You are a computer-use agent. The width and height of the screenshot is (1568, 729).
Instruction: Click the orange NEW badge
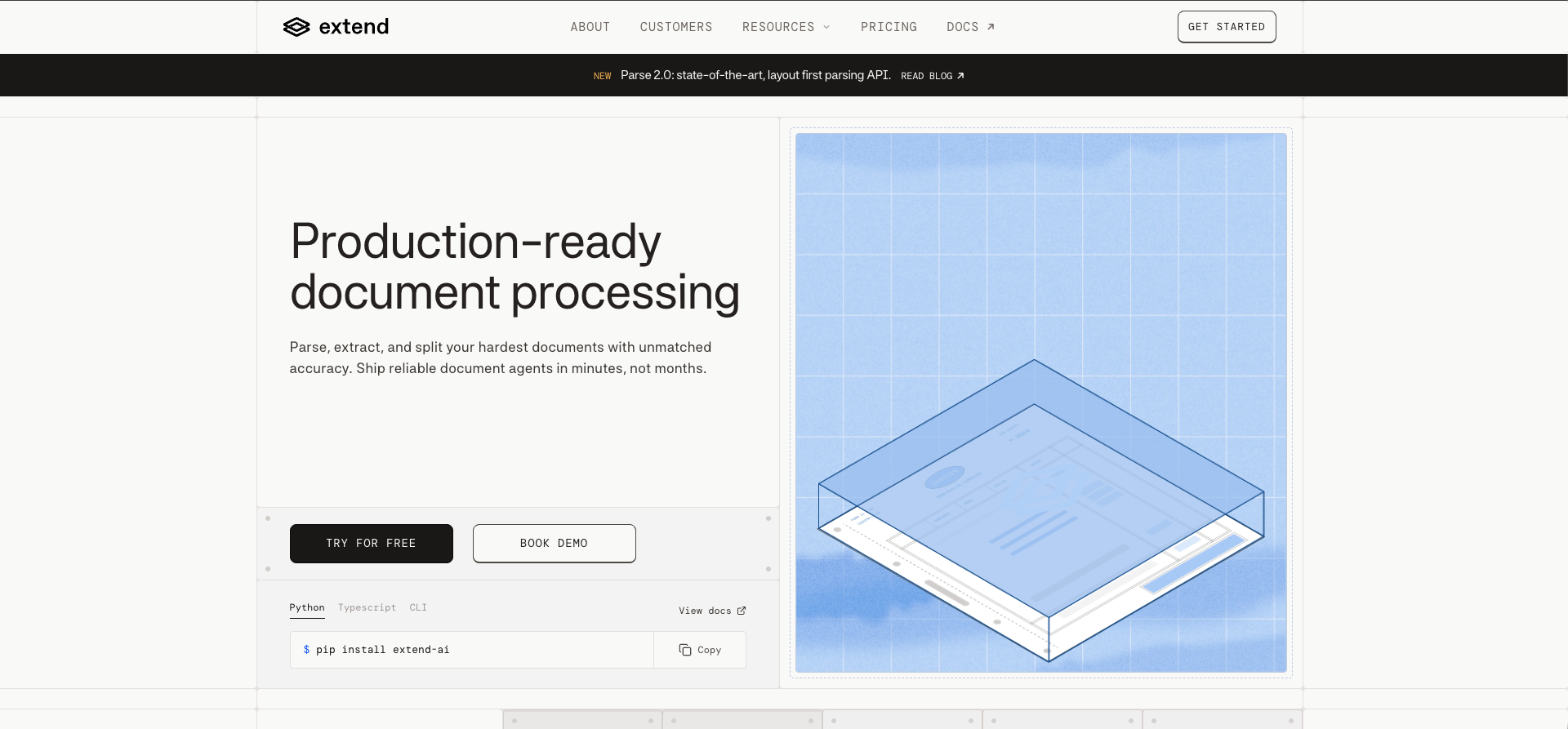coord(603,76)
